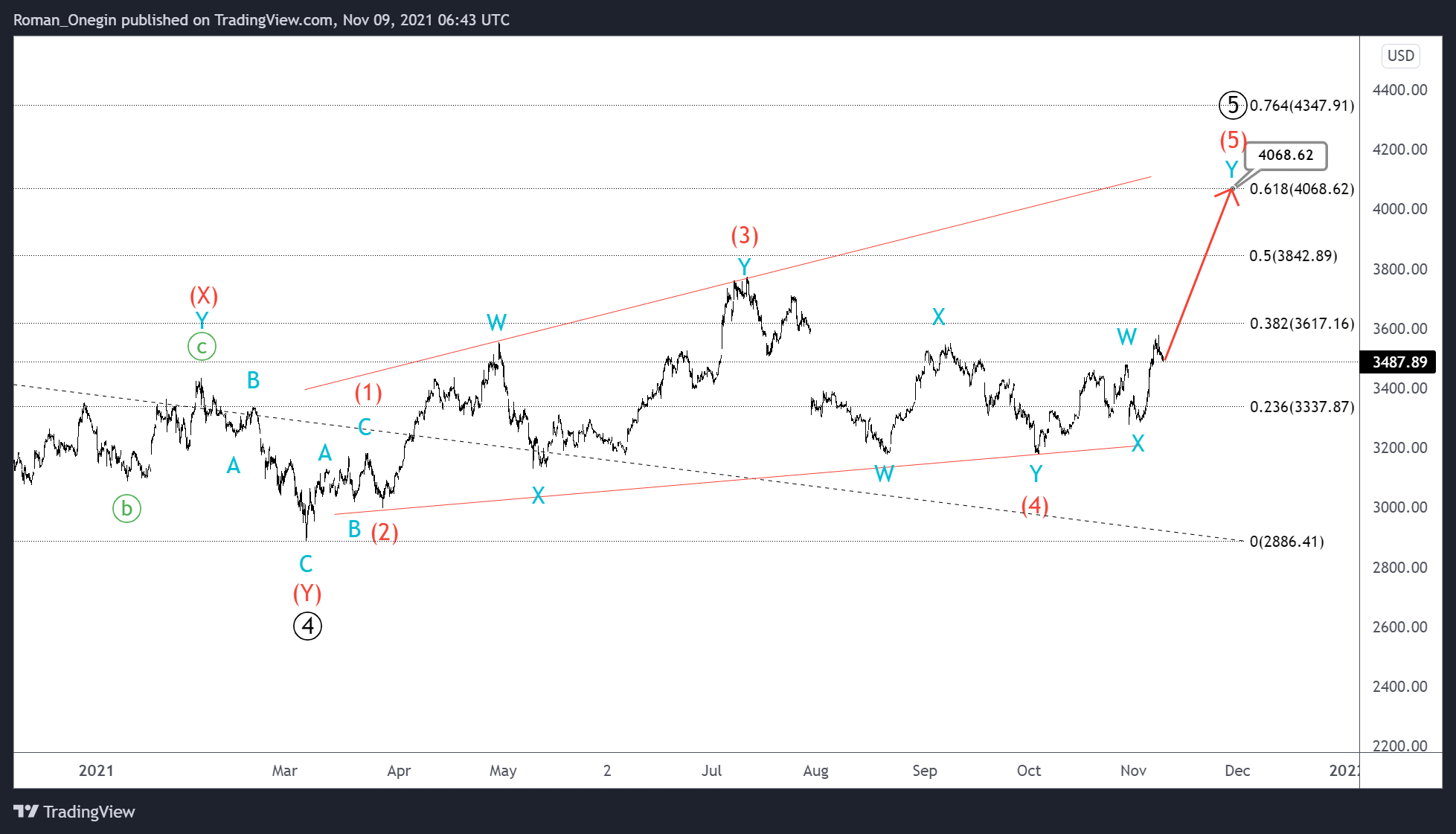This screenshot has height=834, width=1456.
Task: Click the red (4) wave label
Action: click(1035, 506)
